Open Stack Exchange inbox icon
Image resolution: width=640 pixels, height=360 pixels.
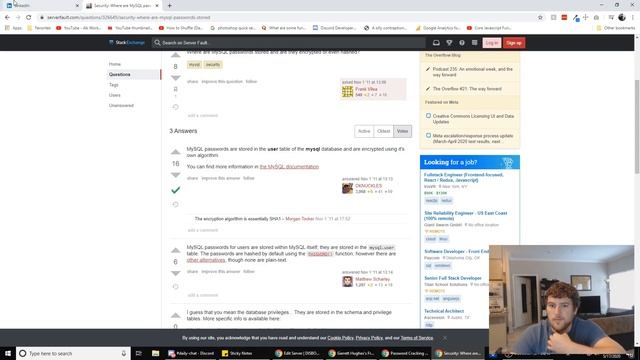tap(436, 42)
